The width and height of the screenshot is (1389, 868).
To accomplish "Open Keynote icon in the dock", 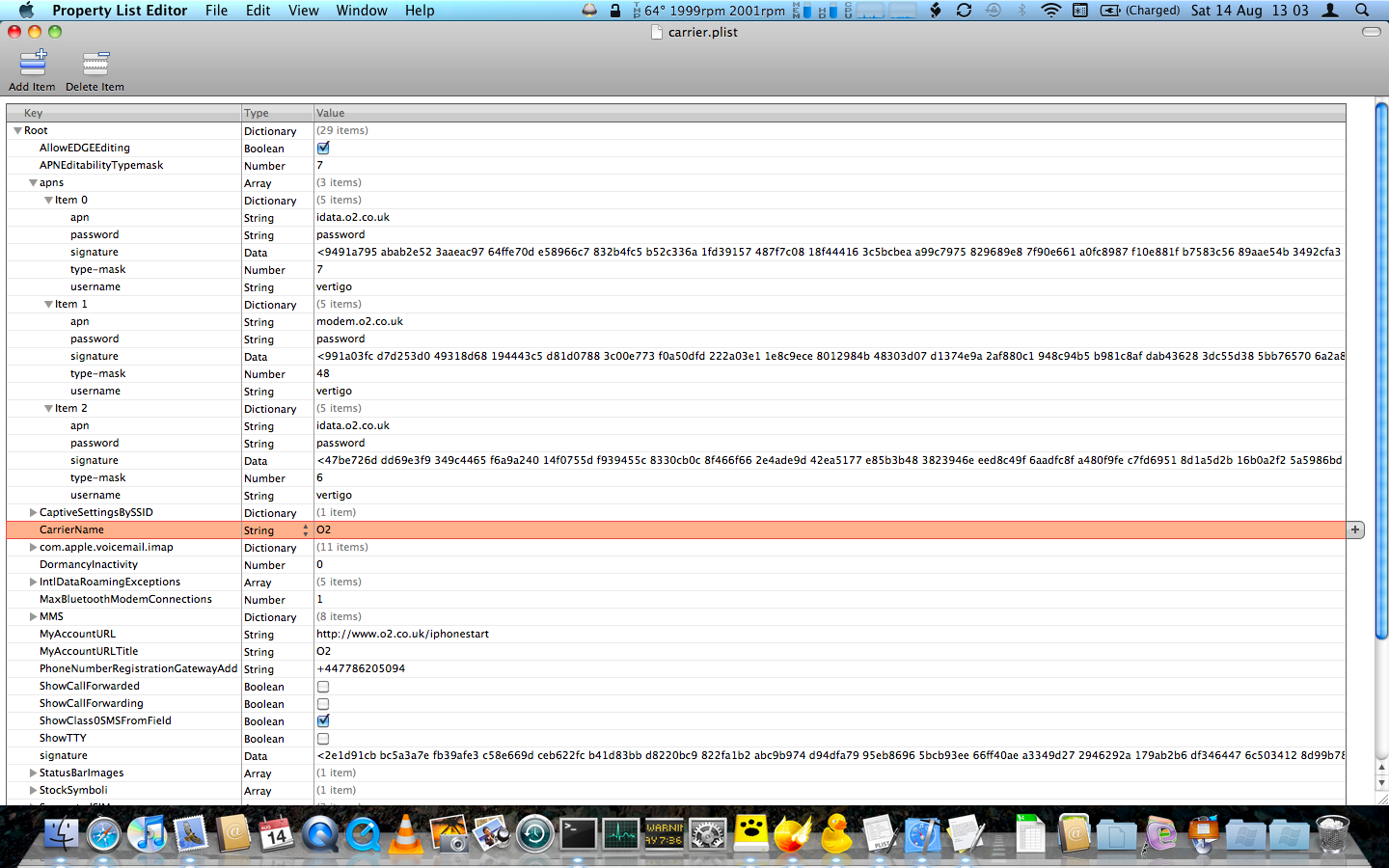I will pos(1204,833).
